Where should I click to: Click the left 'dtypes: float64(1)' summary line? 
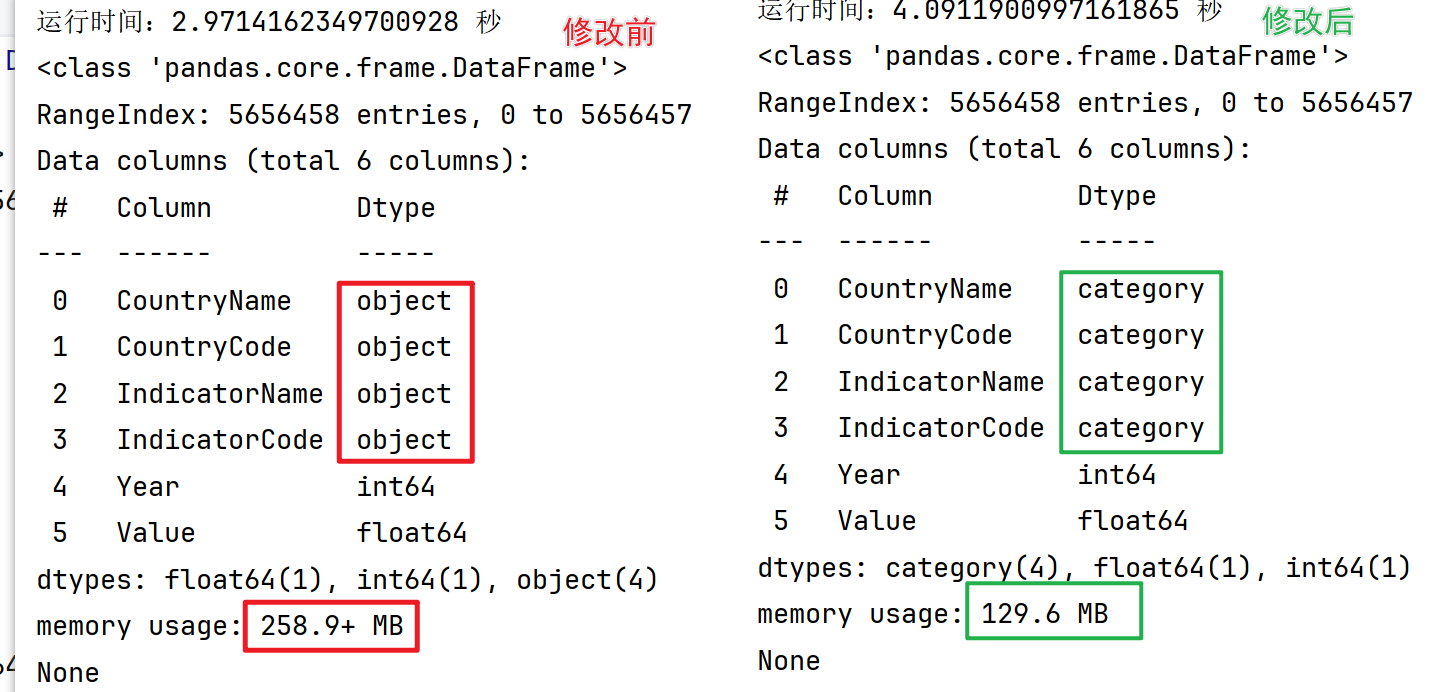[346, 580]
